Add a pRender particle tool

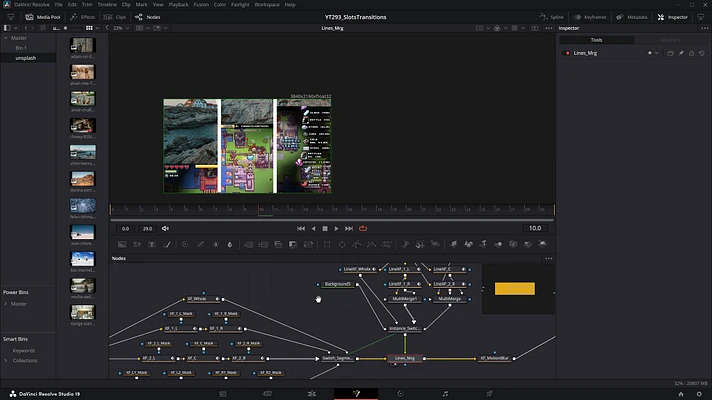click(435, 244)
